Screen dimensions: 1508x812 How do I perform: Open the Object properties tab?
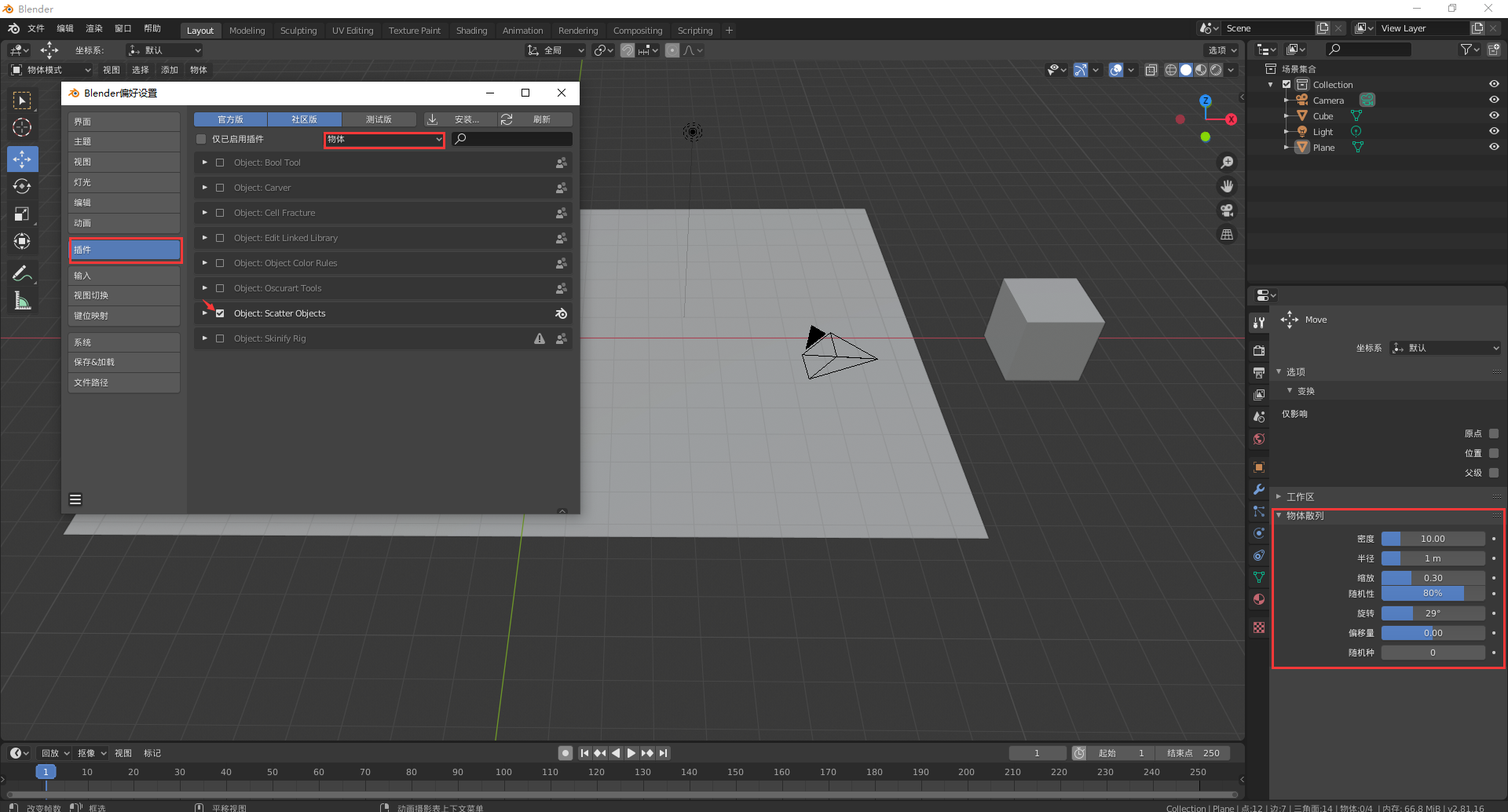pyautogui.click(x=1259, y=467)
